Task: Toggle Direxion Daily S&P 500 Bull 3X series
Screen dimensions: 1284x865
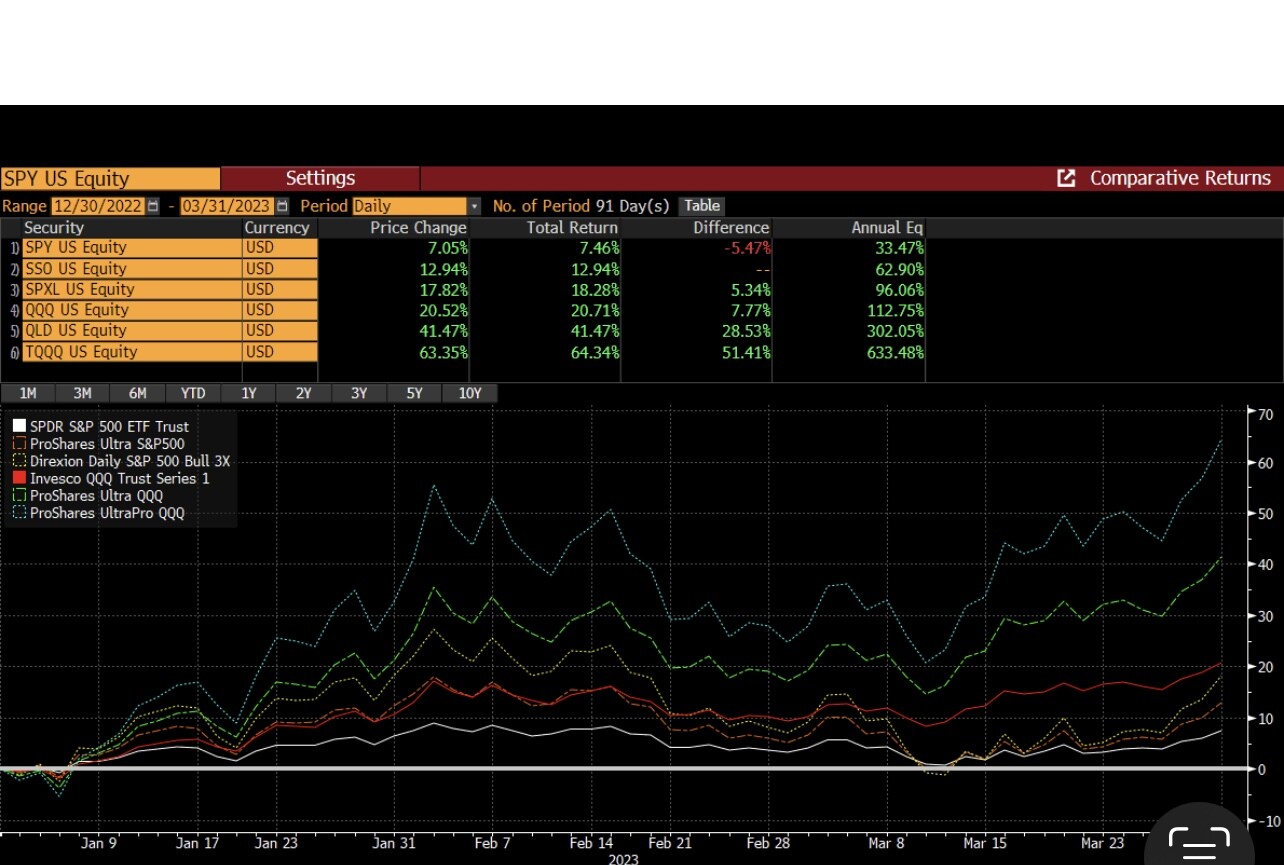Action: [x=129, y=461]
